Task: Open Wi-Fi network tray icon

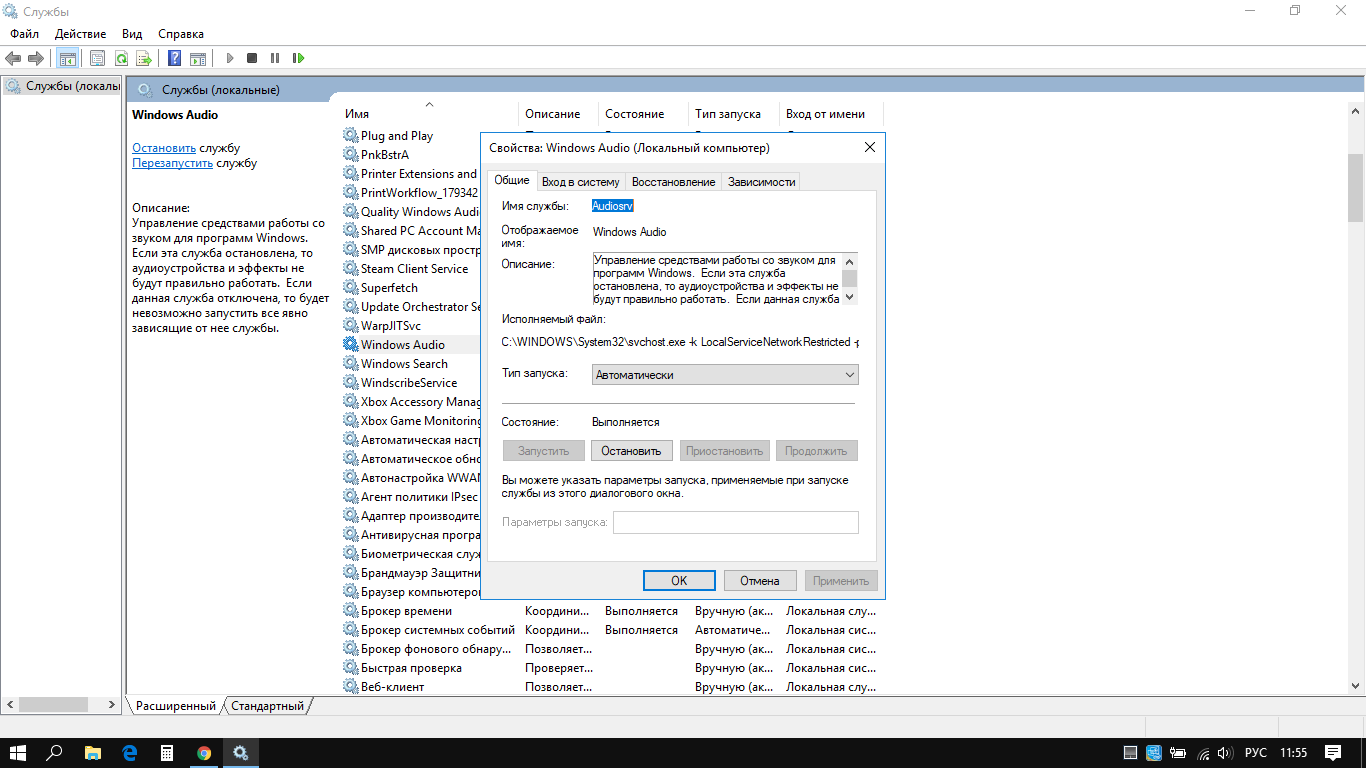Action: (1203, 752)
